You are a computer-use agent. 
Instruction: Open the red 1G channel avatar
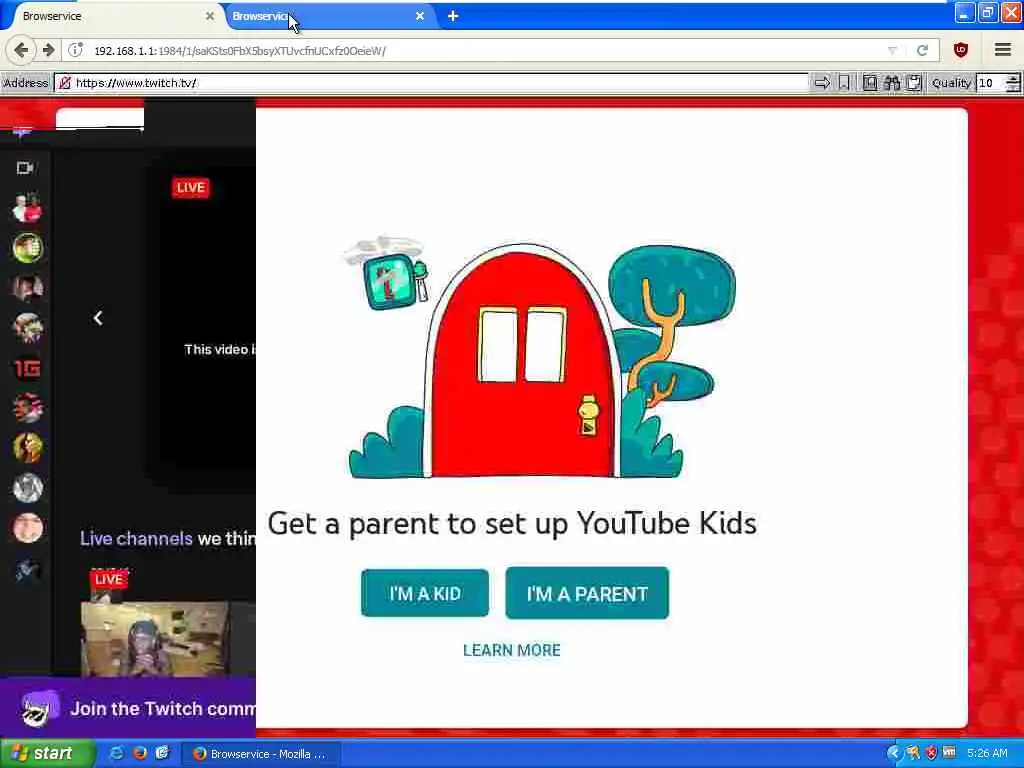tap(27, 368)
